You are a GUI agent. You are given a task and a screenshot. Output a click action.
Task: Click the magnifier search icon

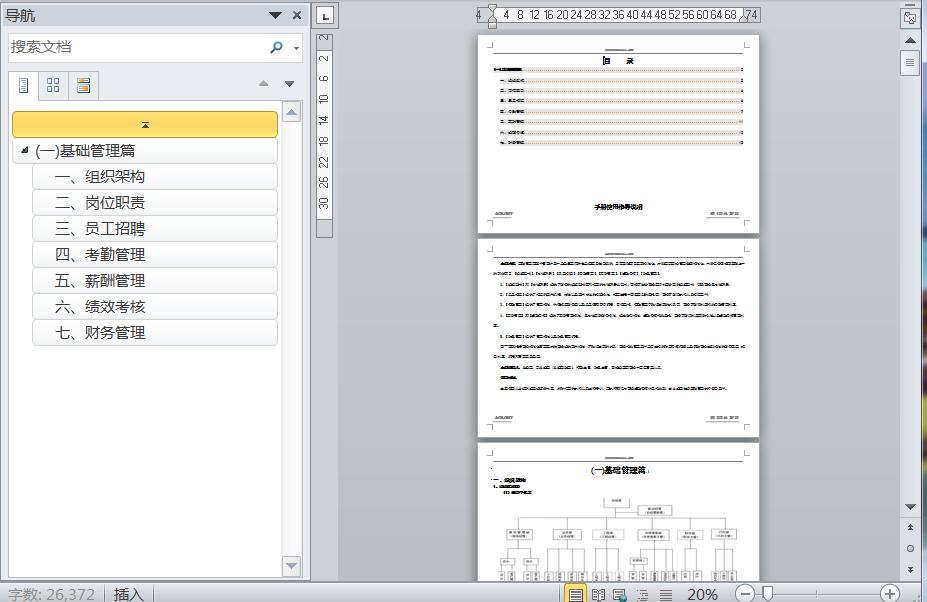276,47
